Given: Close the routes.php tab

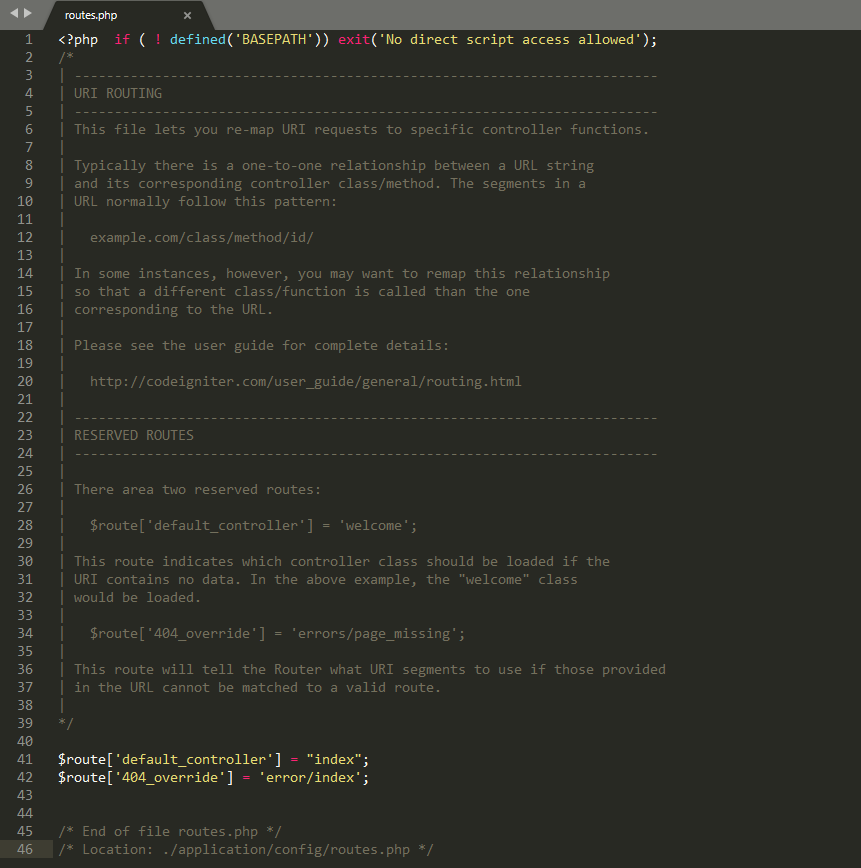Looking at the screenshot, I should coord(187,15).
